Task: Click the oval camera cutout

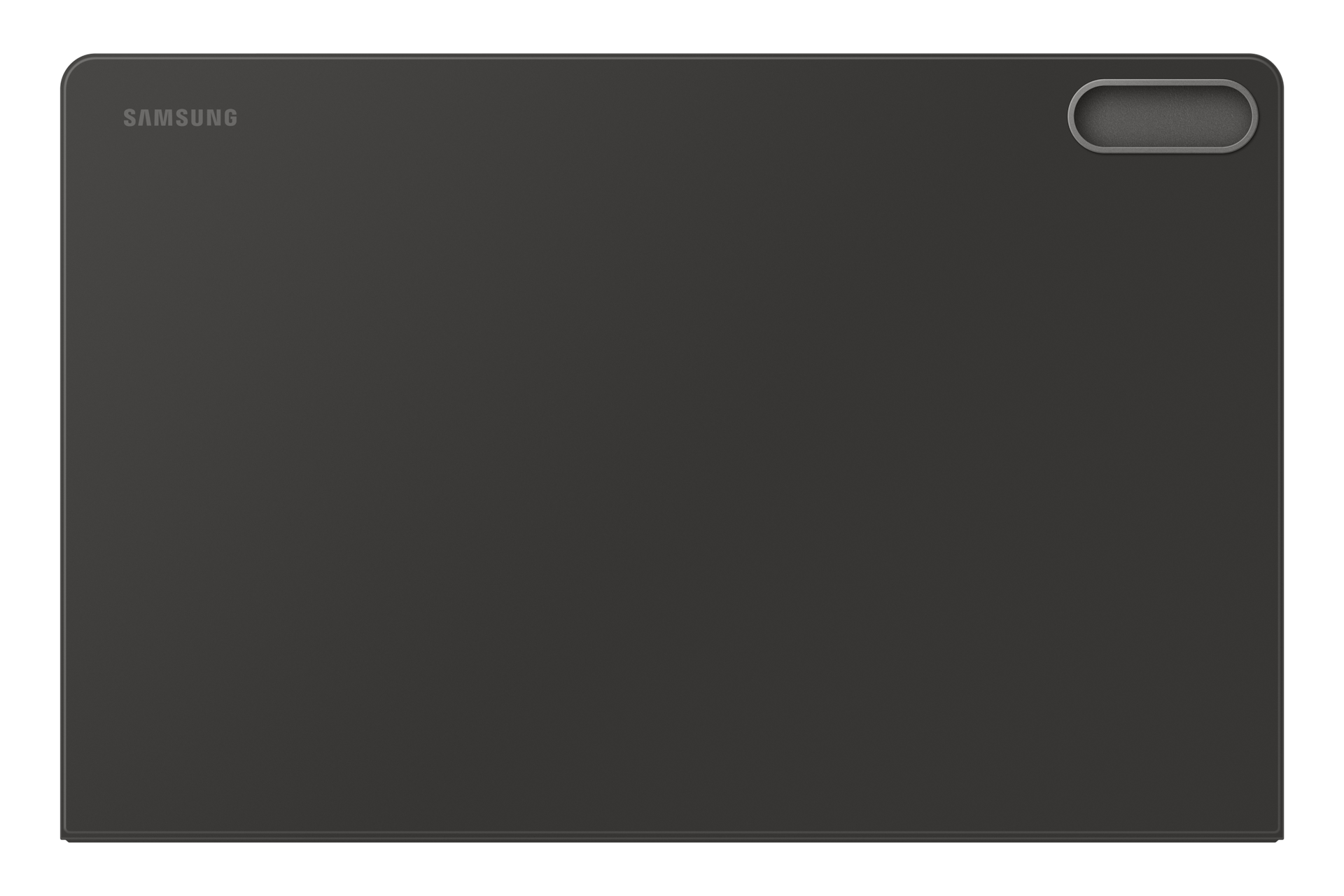Action: click(x=1163, y=116)
